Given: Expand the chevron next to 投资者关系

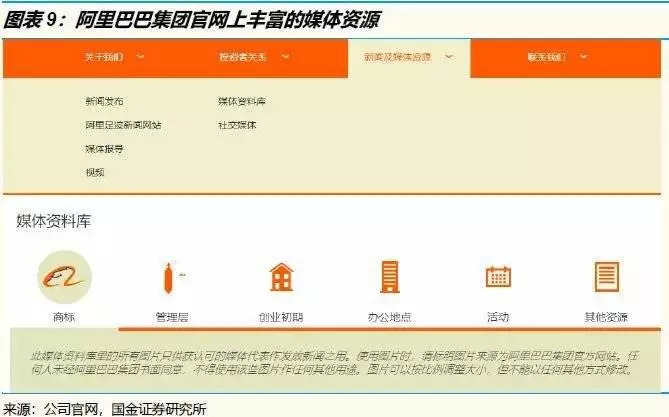Looking at the screenshot, I should 285,56.
